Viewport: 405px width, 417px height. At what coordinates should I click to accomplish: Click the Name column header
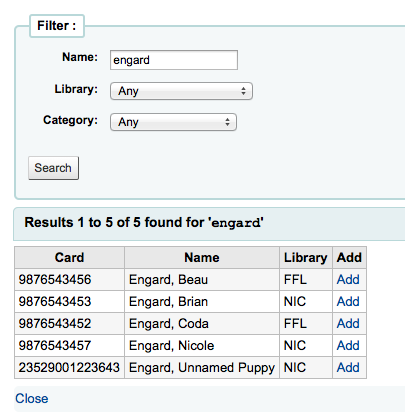202,258
